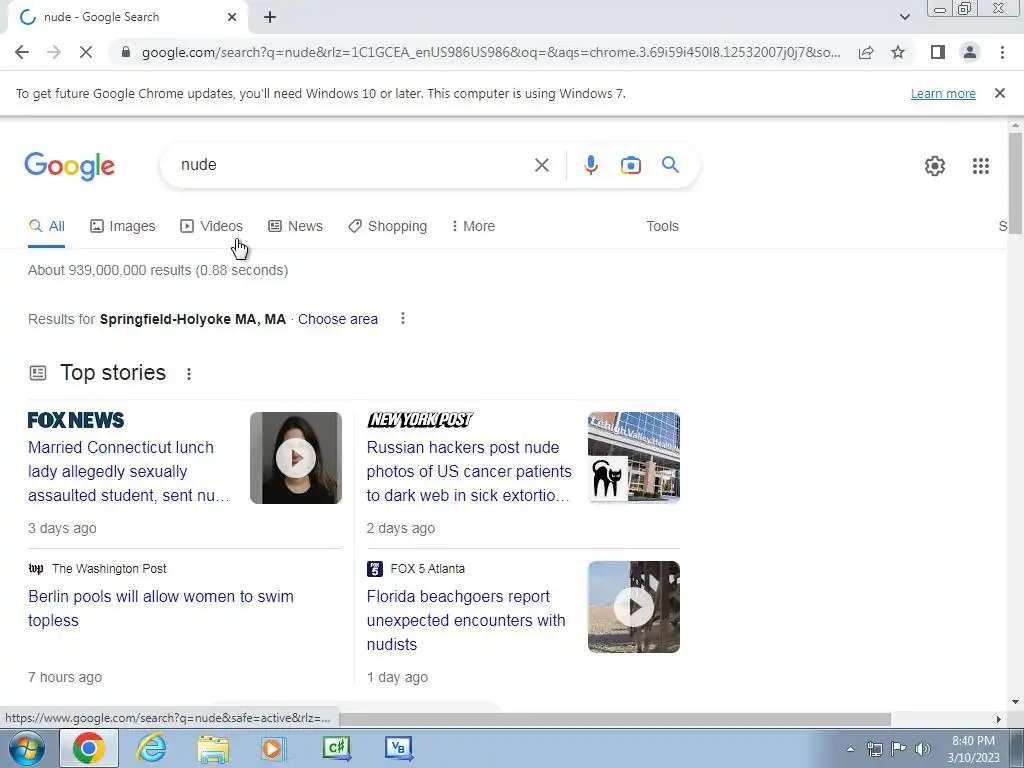This screenshot has height=768, width=1024.
Task: Open C# app from taskbar
Action: point(337,748)
